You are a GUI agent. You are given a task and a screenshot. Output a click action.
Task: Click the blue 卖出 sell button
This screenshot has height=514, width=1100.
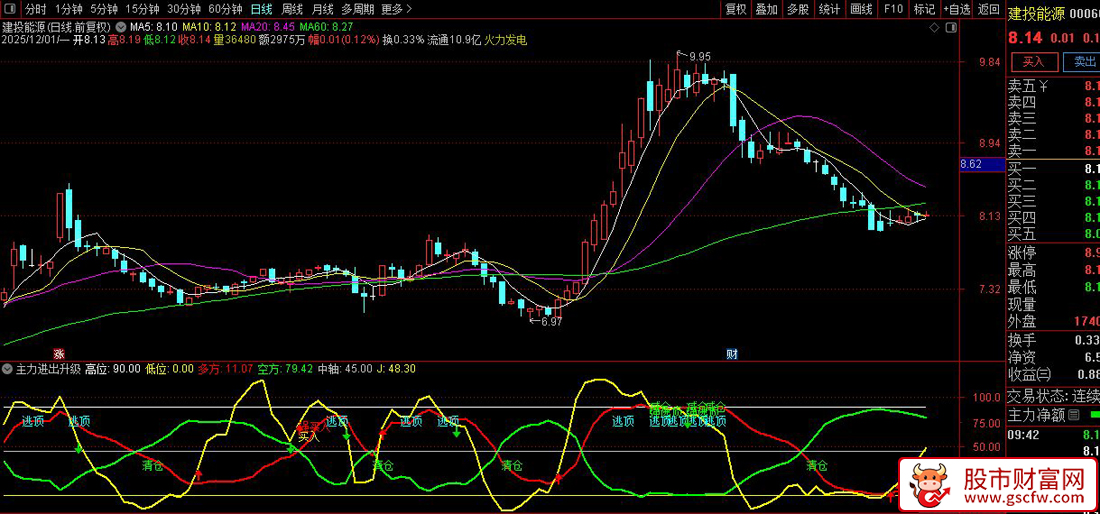(x=1080, y=62)
